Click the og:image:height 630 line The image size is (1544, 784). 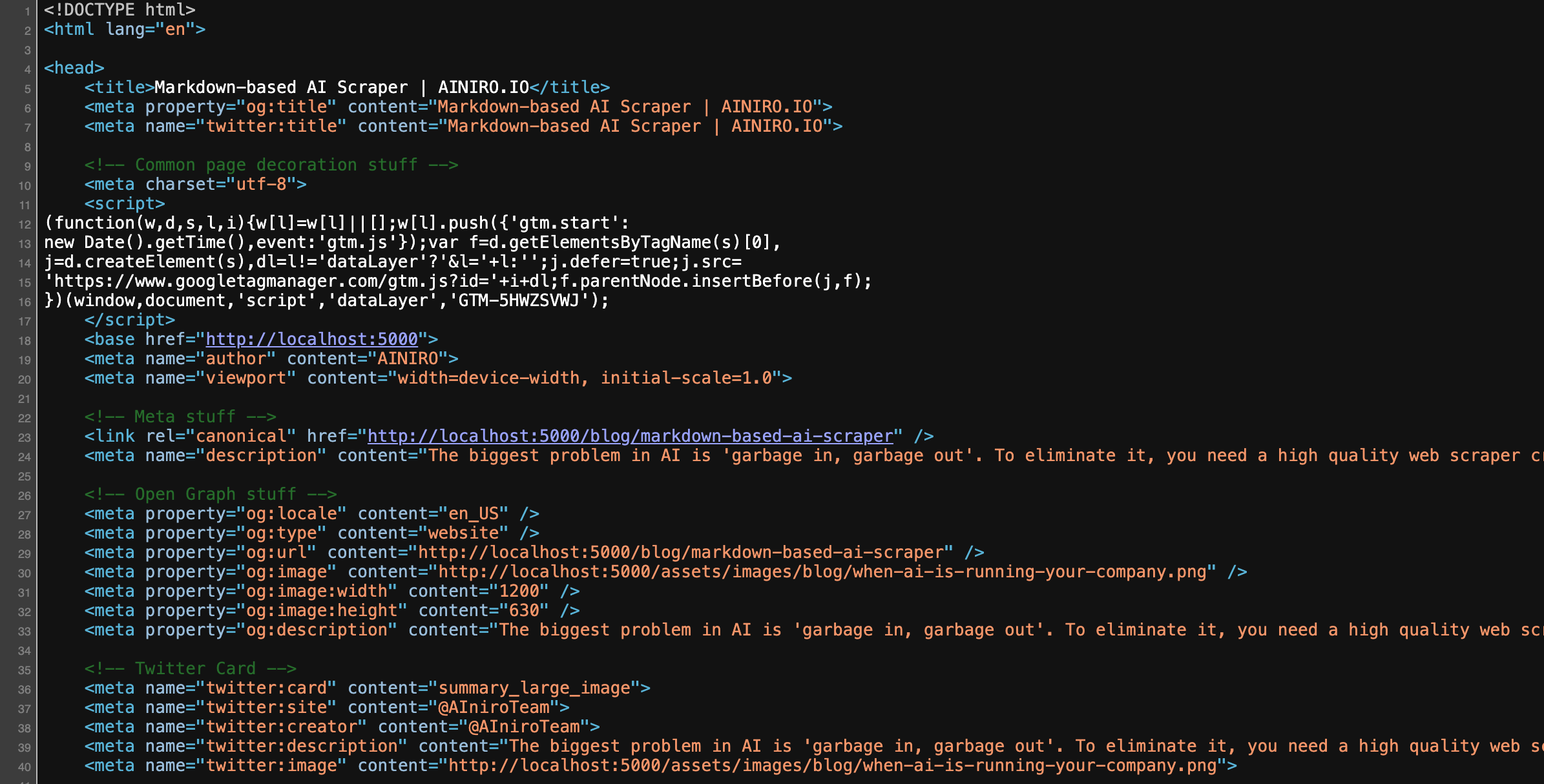coord(332,610)
